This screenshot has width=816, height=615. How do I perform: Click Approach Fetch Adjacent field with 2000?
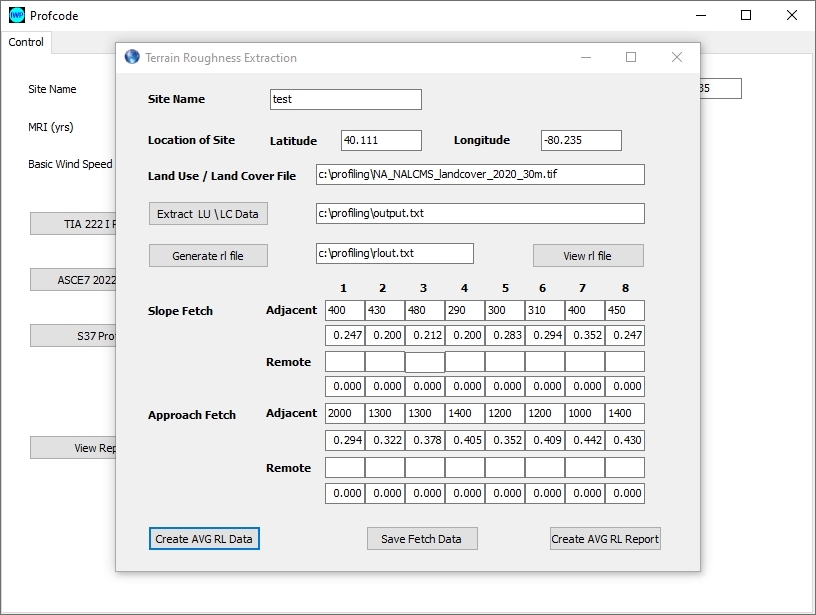click(x=345, y=413)
